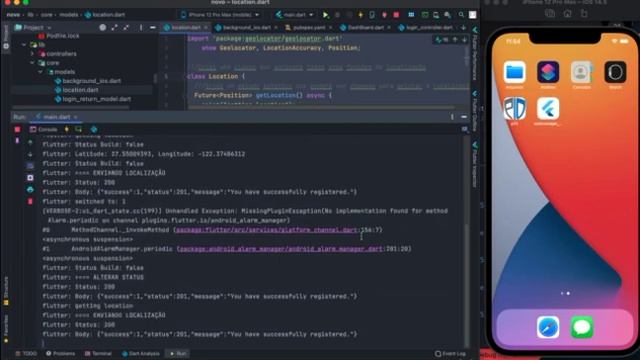
Task: Open Flutter Outline side tab
Action: pos(475,111)
